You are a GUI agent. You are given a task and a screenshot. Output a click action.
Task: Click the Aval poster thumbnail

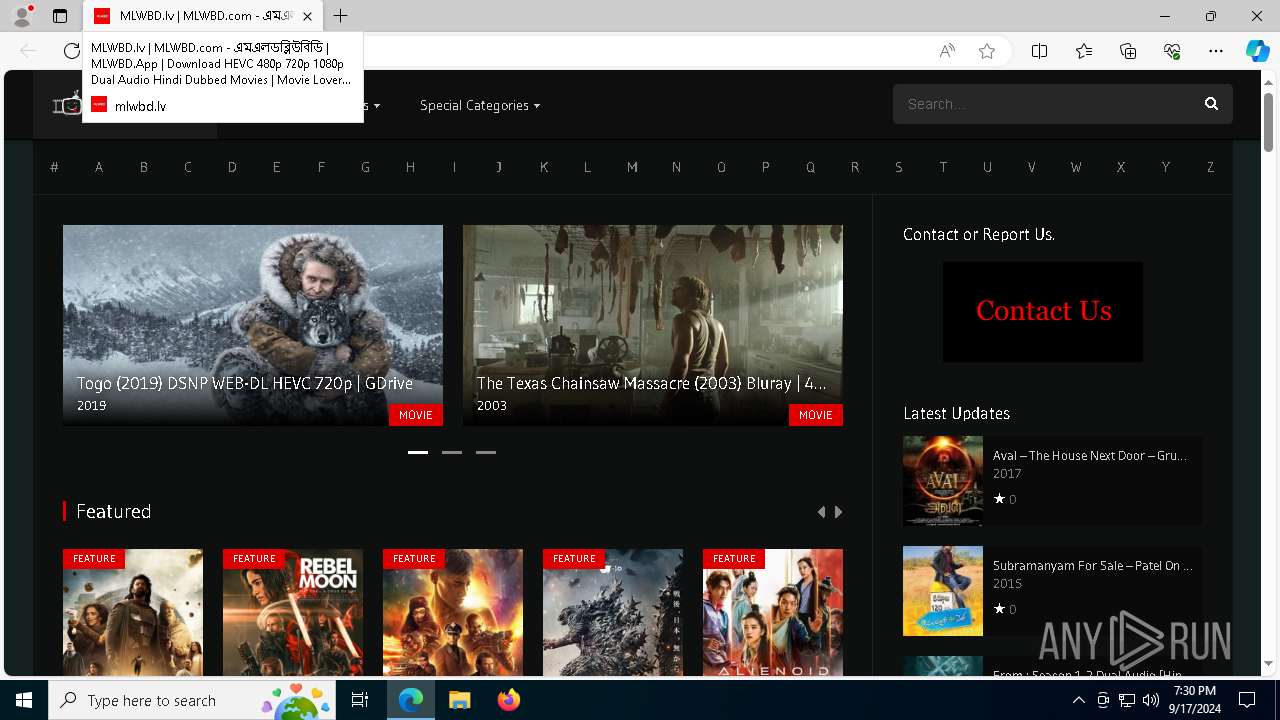[943, 481]
